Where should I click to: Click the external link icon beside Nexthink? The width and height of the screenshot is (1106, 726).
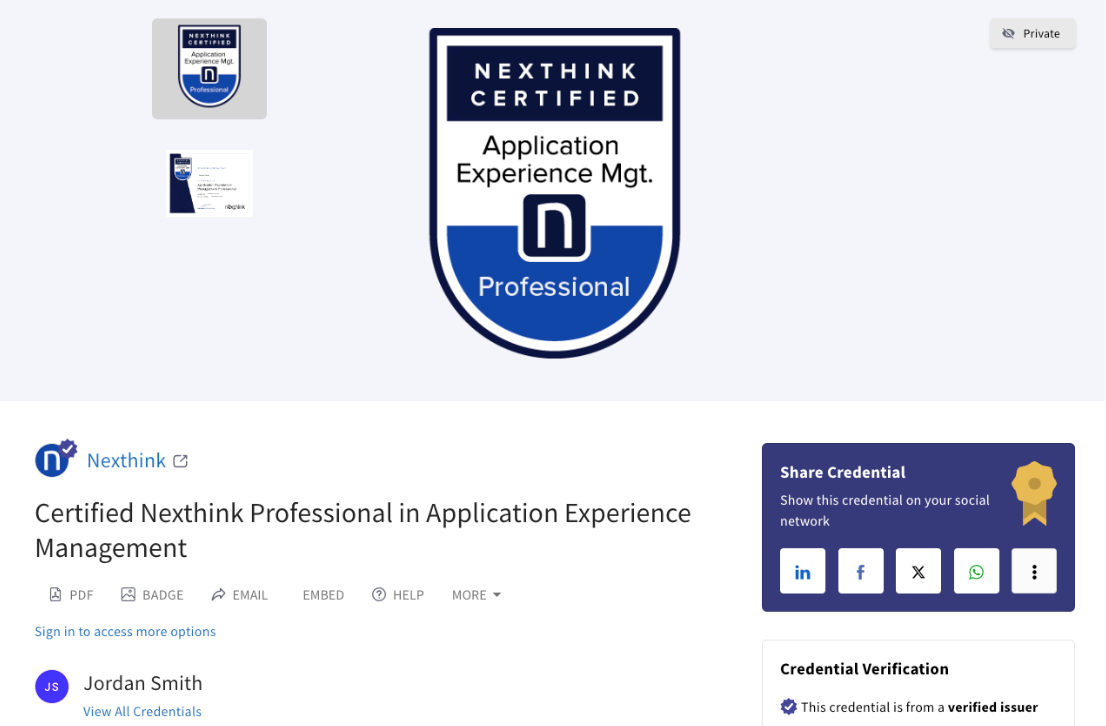click(180, 461)
